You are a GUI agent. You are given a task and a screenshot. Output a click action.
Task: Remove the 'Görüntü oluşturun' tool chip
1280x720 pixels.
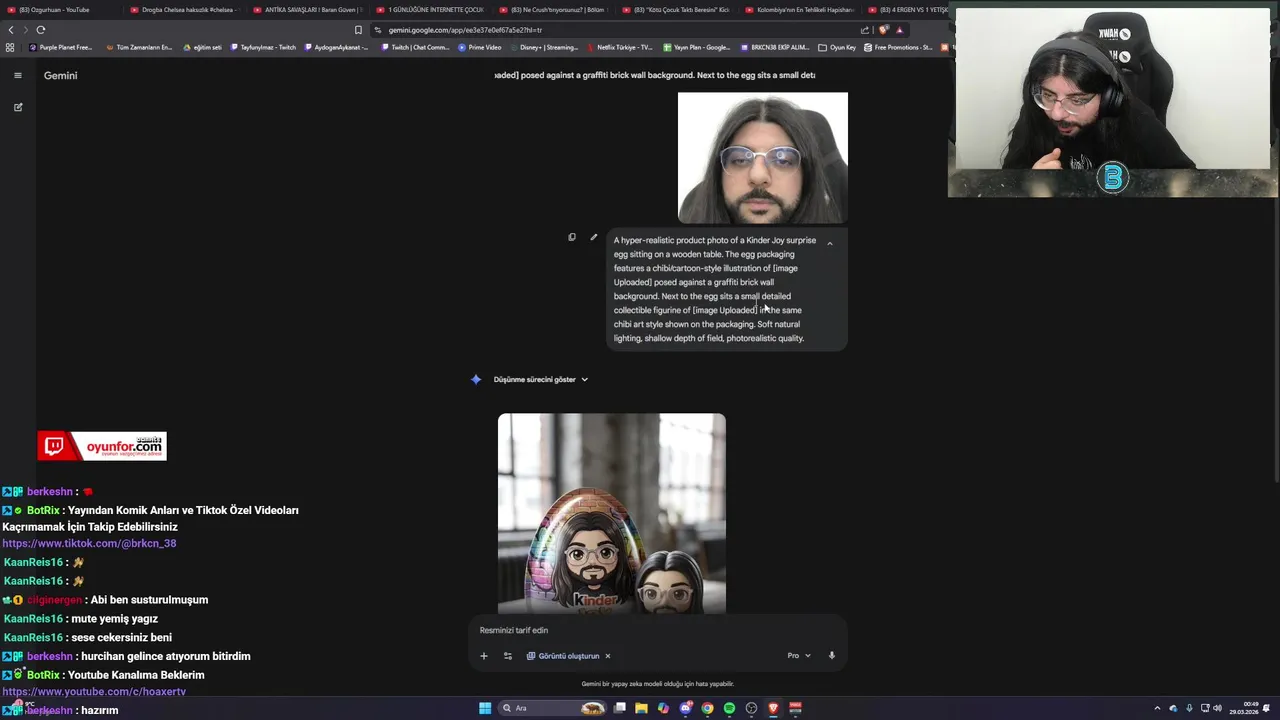point(607,656)
